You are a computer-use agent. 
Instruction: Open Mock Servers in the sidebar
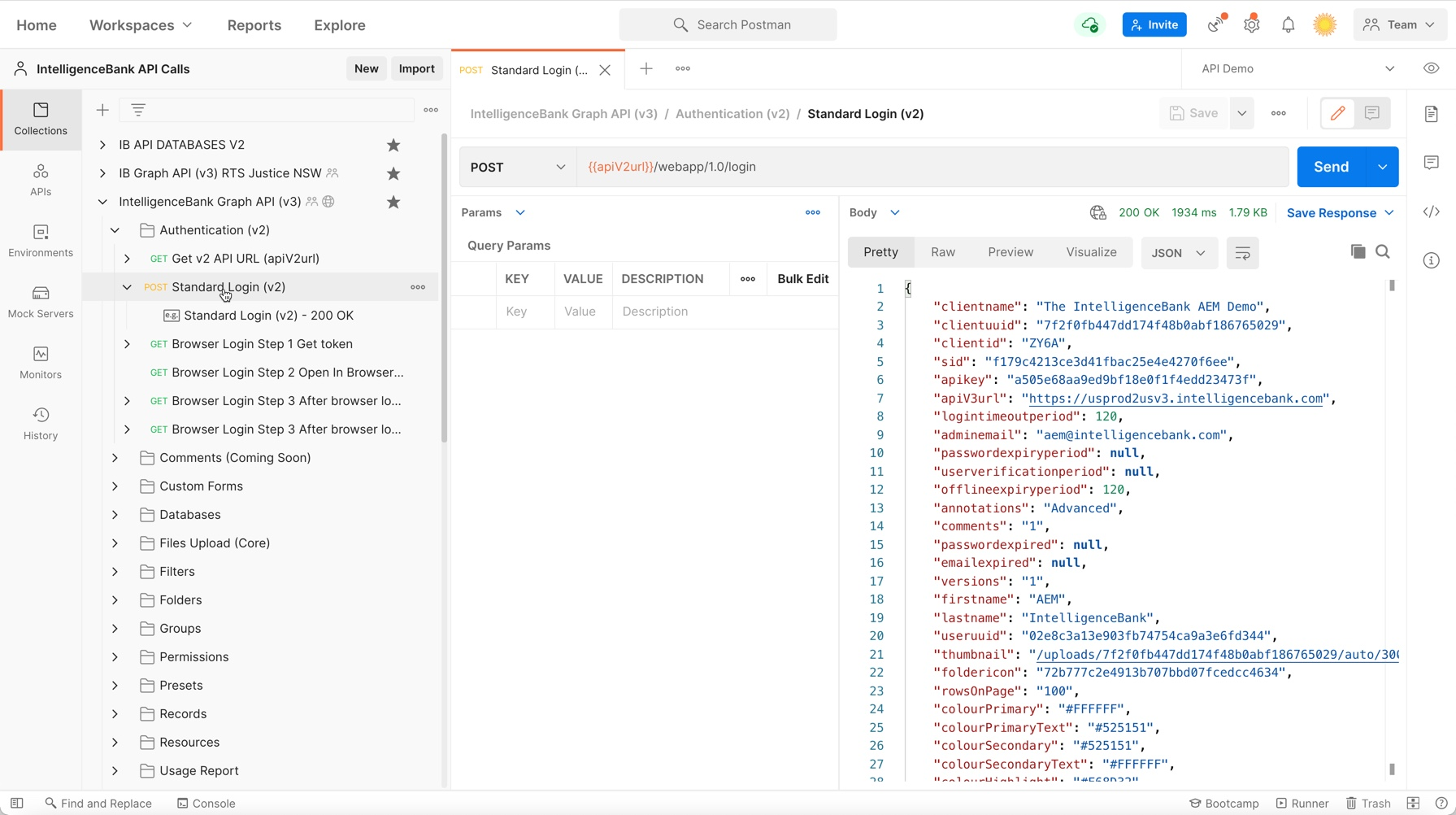(x=41, y=302)
